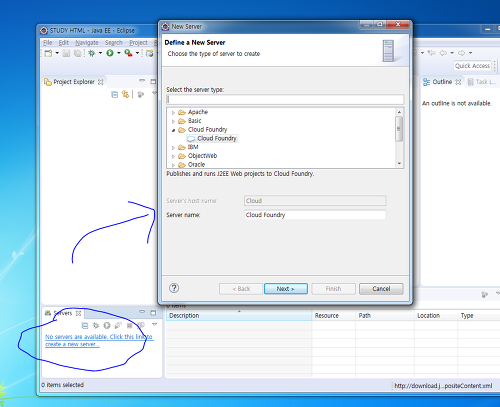
Task: Open the New wizard dropdown arrow
Action: click(57, 53)
